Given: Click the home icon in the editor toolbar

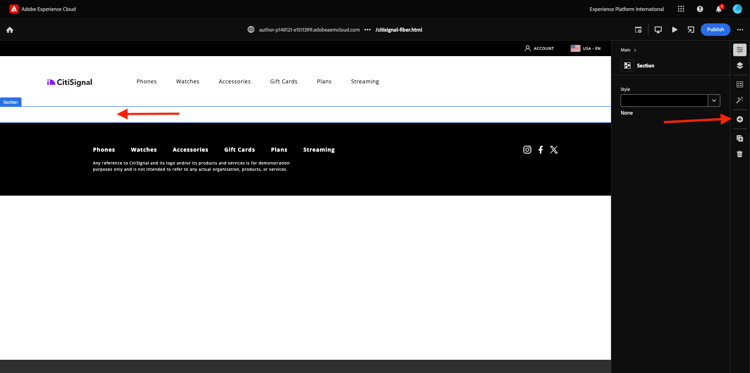Looking at the screenshot, I should [10, 30].
